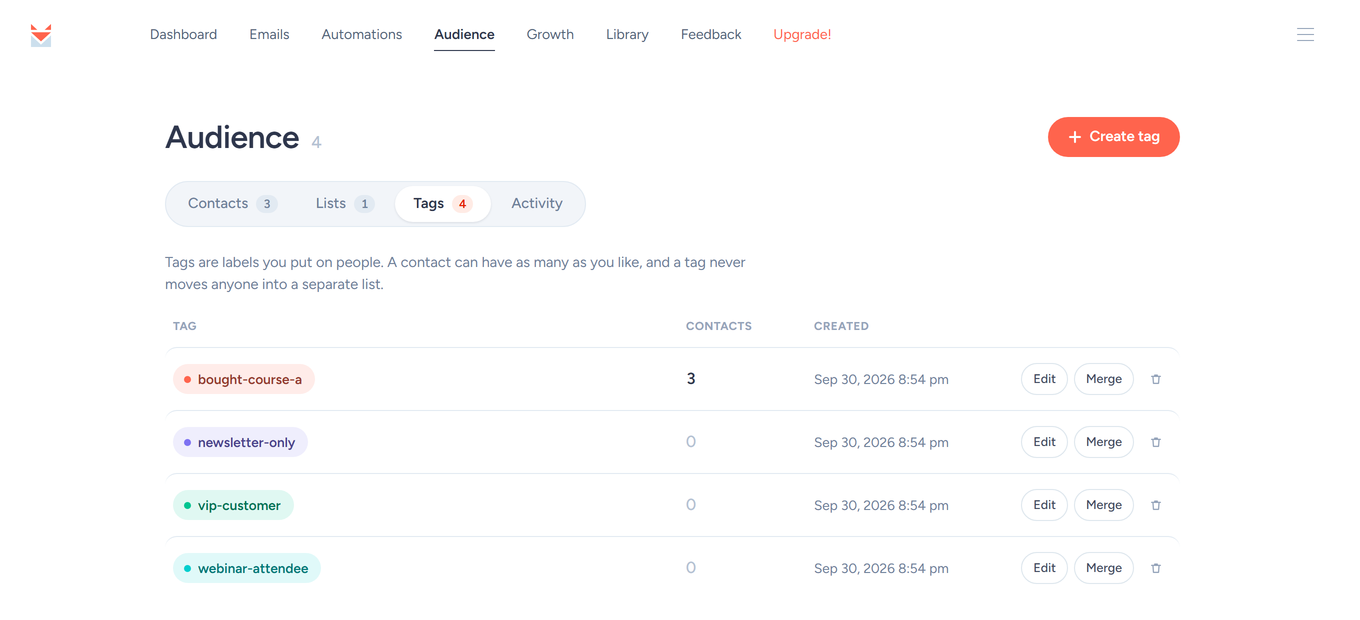Click contact count 0 for newsletter-only

coord(691,442)
